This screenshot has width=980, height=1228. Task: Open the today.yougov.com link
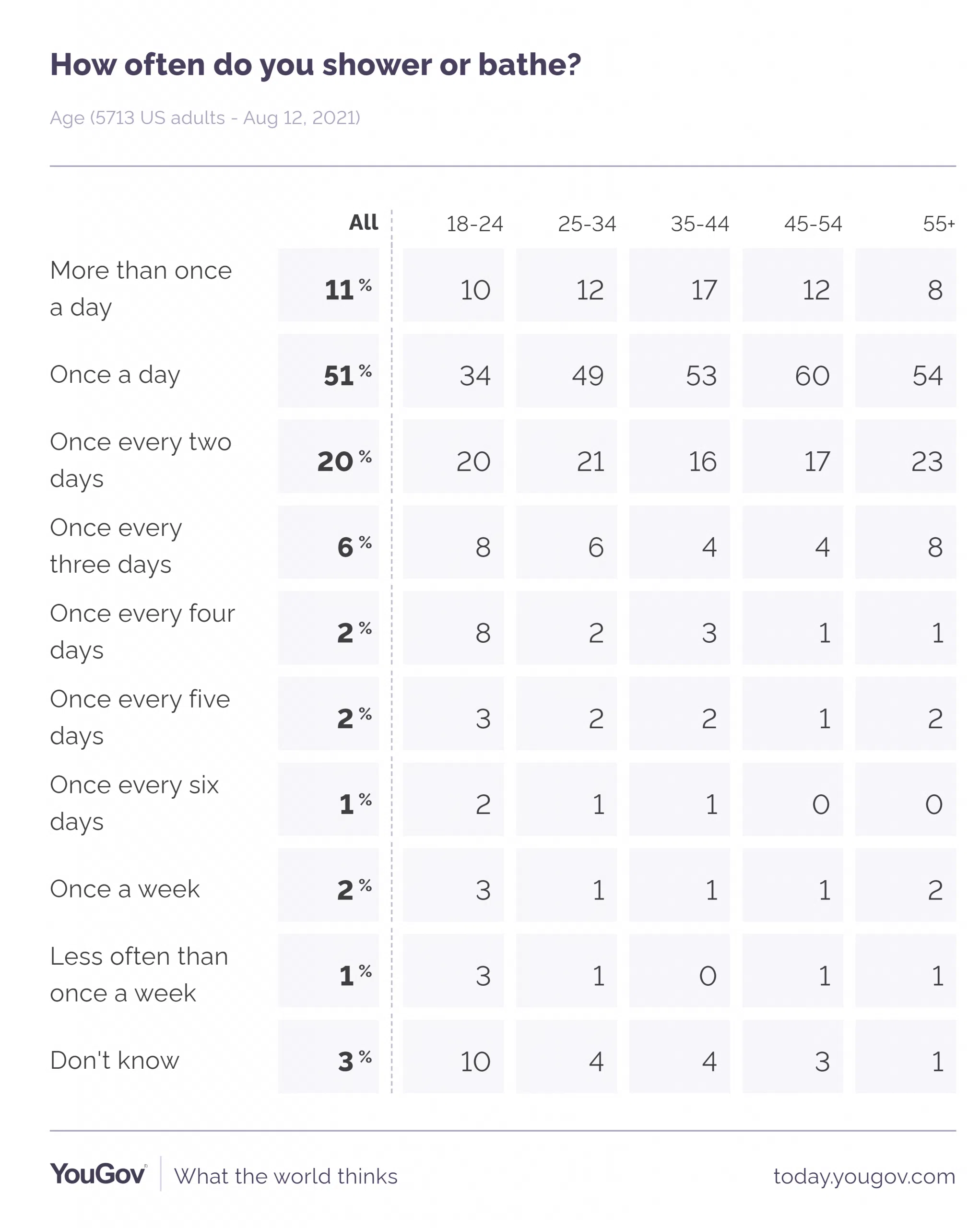click(863, 1176)
